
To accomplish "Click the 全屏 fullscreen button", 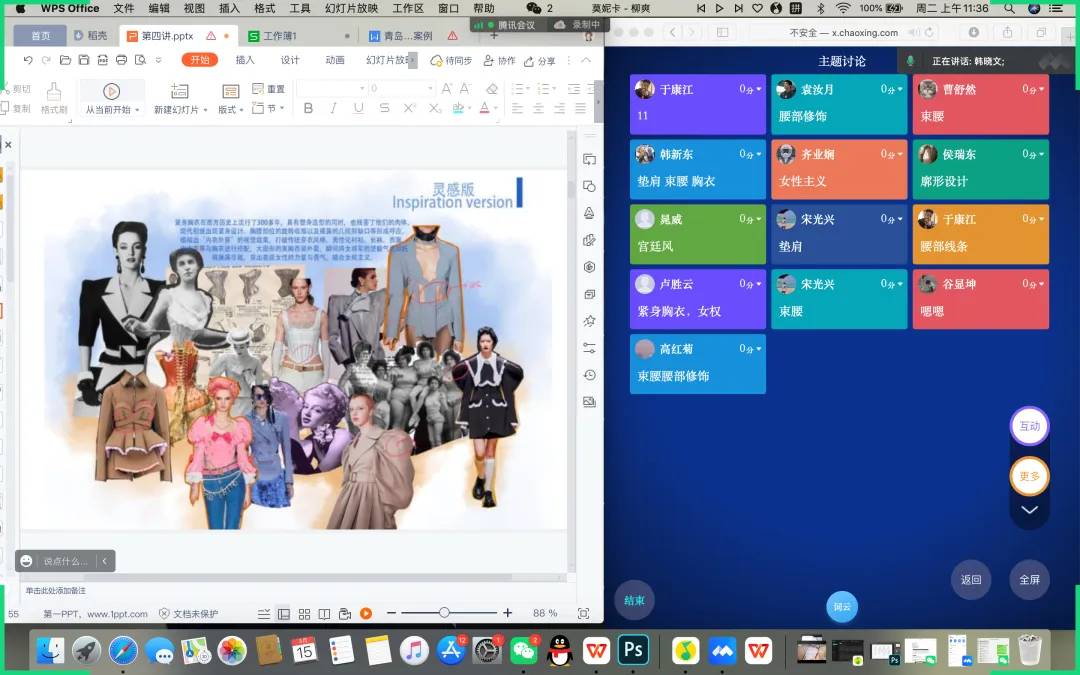I will (x=1030, y=580).
